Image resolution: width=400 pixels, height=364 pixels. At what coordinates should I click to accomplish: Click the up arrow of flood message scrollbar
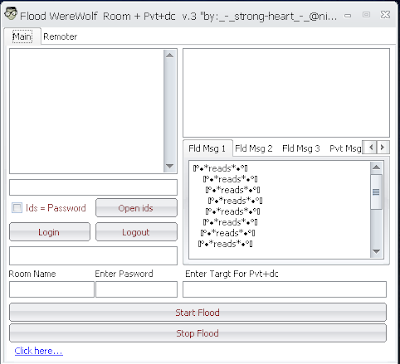pyautogui.click(x=376, y=167)
